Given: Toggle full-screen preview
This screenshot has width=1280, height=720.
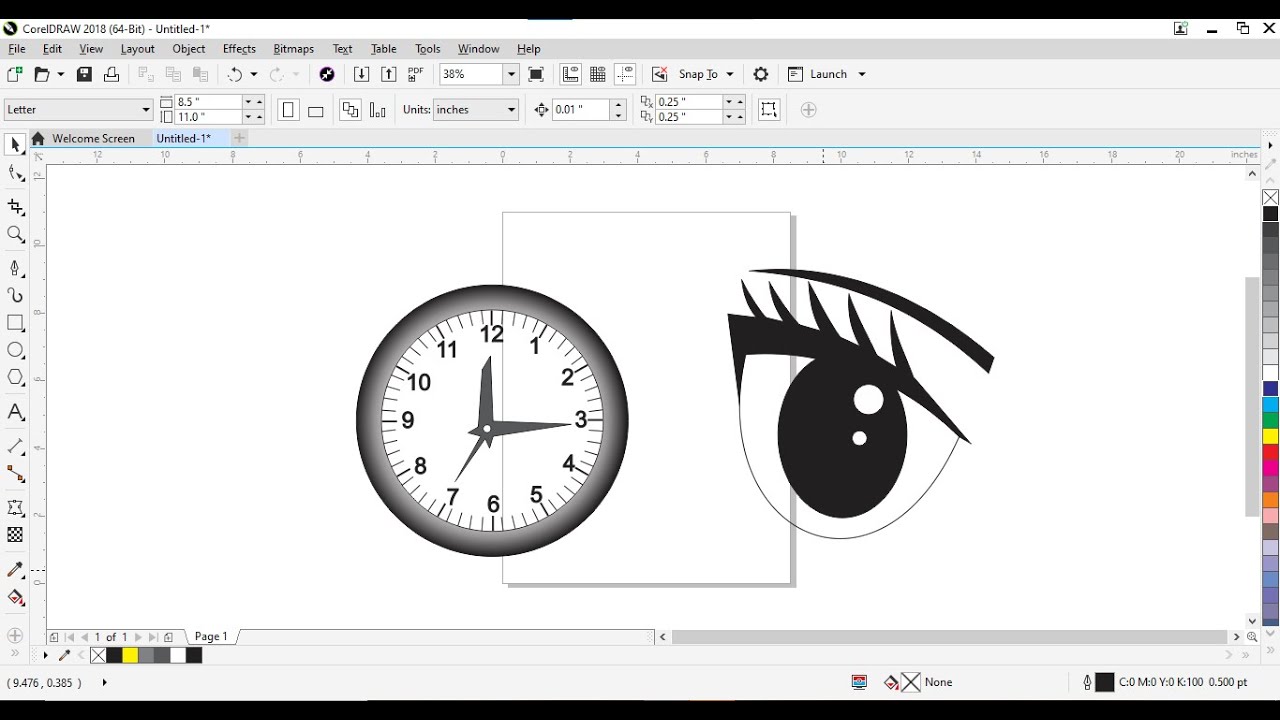Looking at the screenshot, I should click(536, 74).
